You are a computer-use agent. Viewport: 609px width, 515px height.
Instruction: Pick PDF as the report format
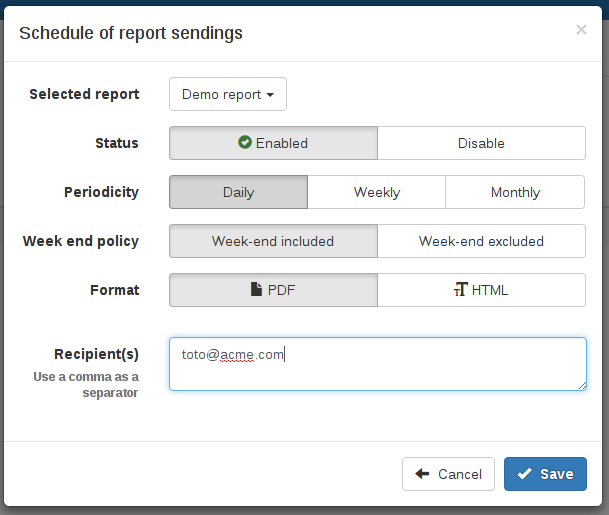click(x=273, y=290)
